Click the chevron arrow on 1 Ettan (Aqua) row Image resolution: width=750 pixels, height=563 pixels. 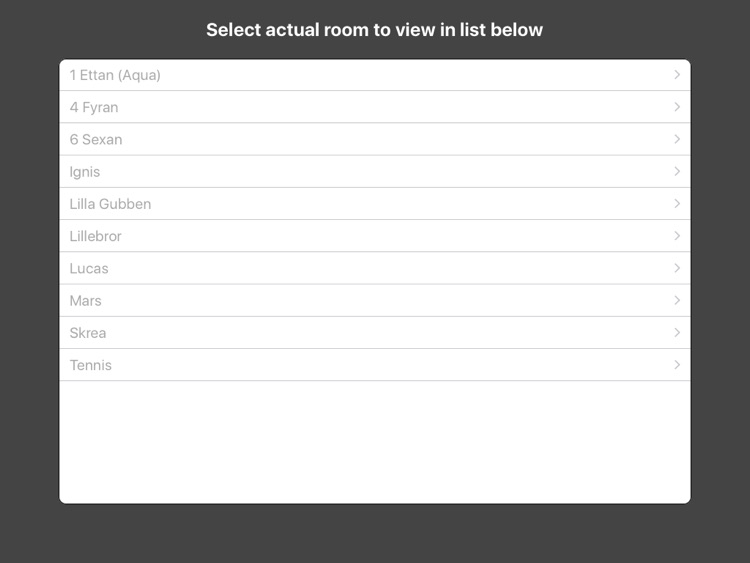677,75
